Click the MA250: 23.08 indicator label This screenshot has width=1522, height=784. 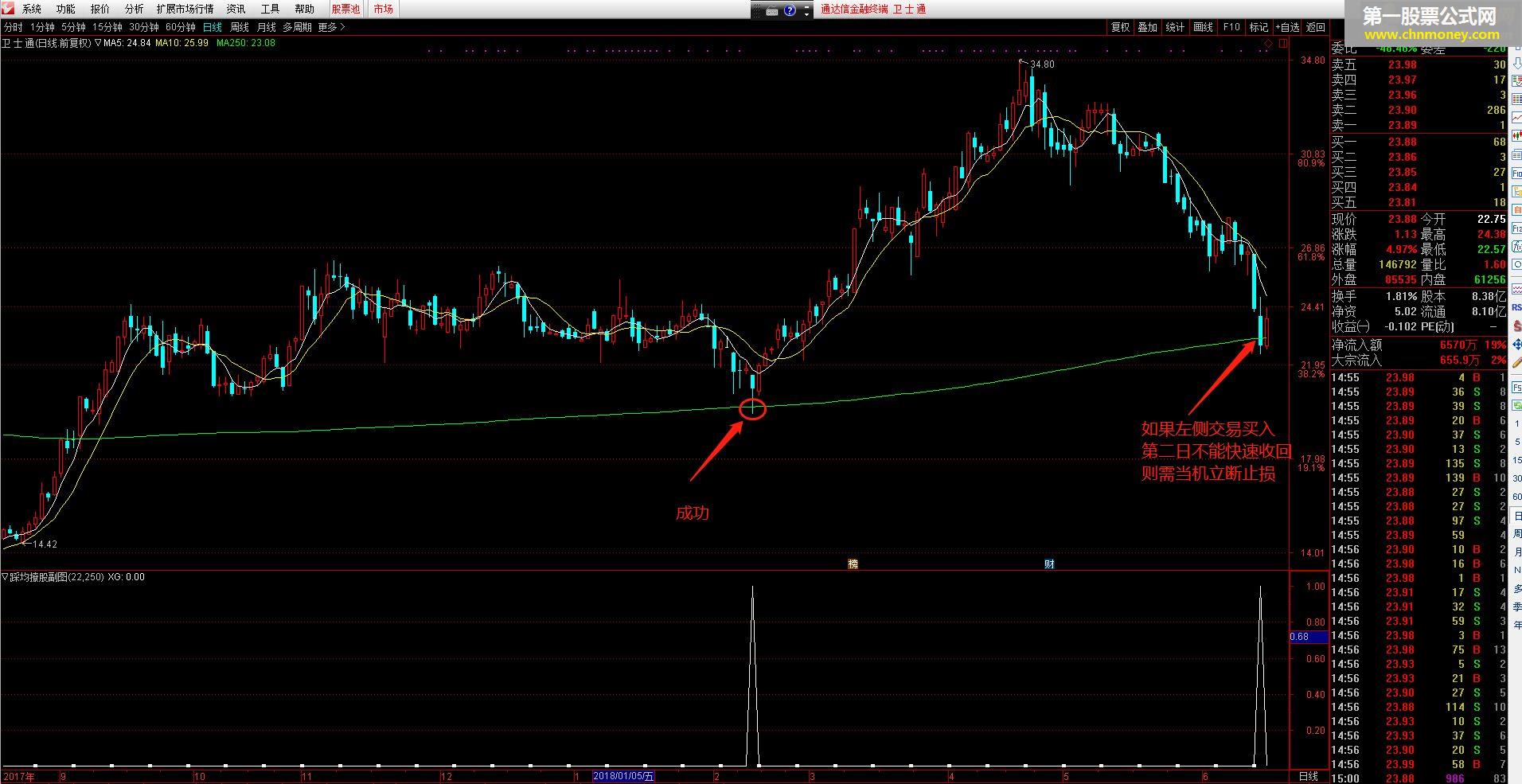244,43
